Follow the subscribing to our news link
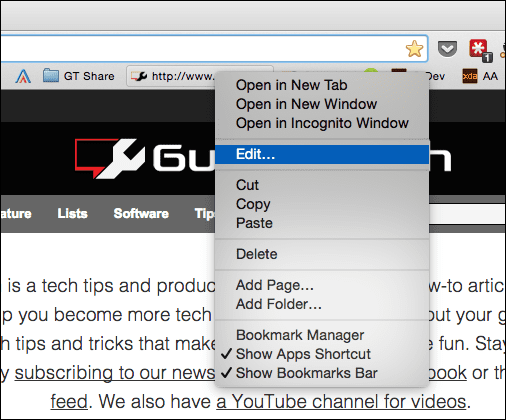The image size is (506, 420). tap(115, 373)
